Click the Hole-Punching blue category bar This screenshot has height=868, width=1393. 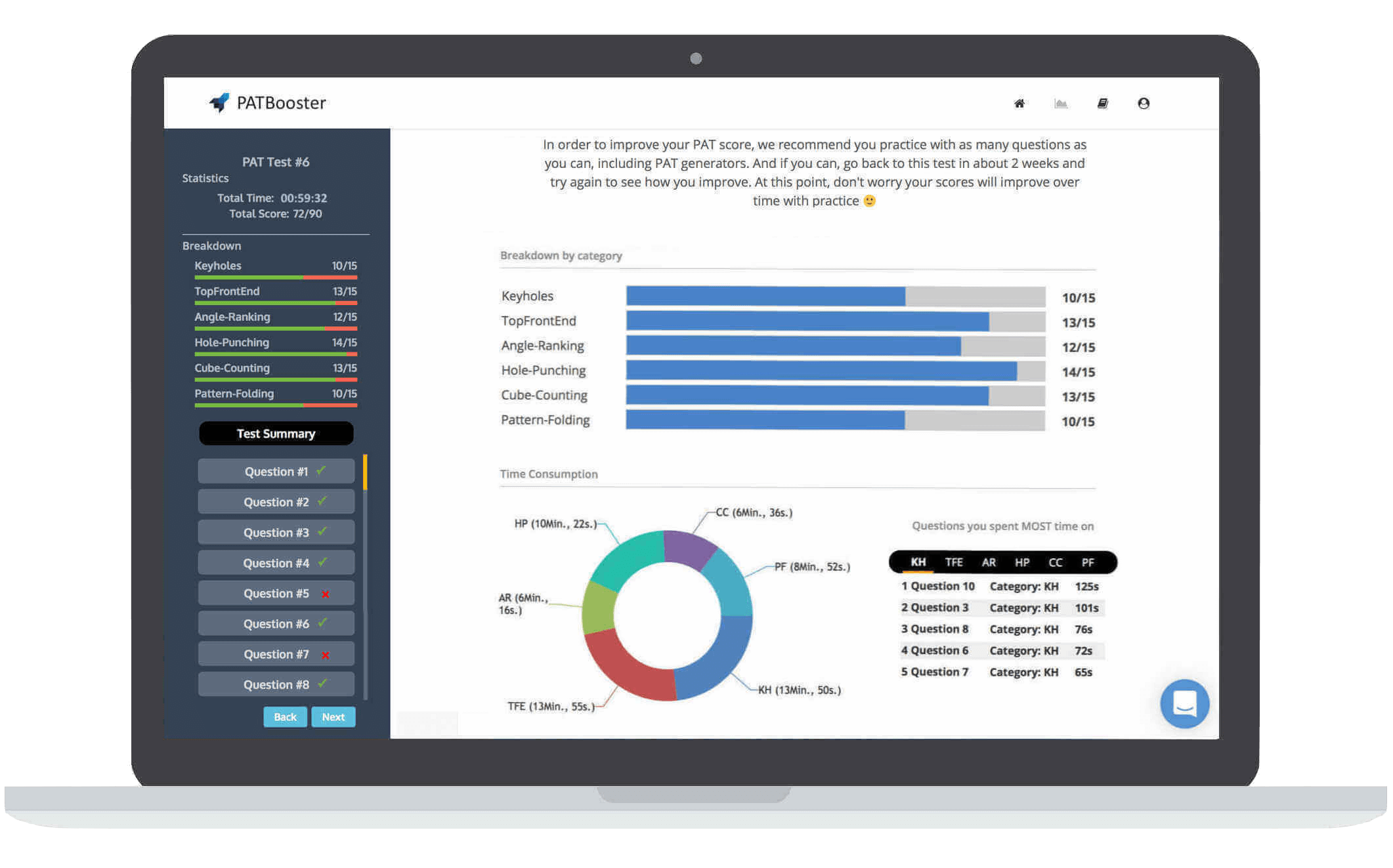pyautogui.click(x=821, y=371)
